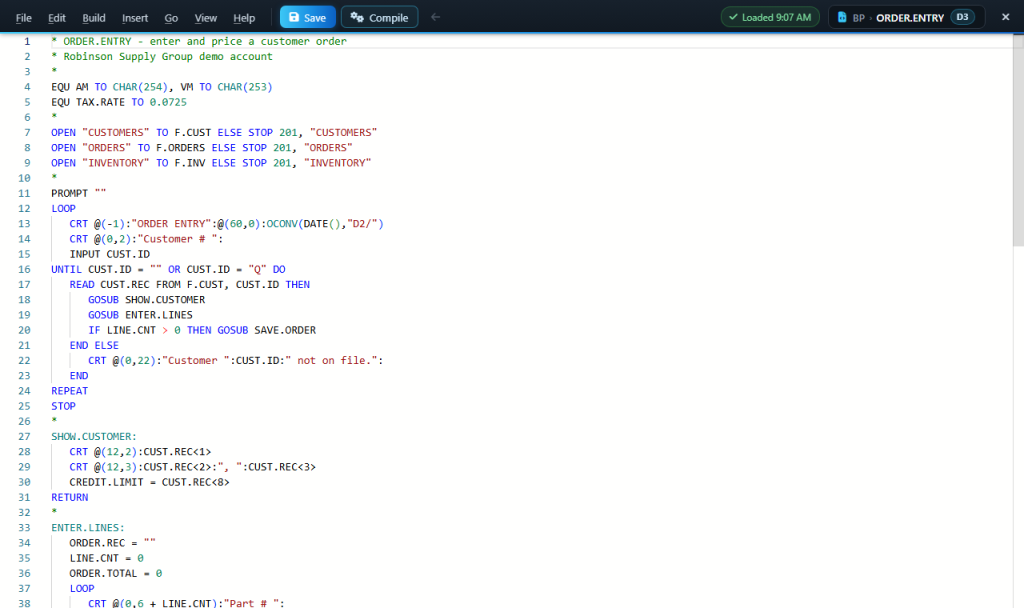This screenshot has width=1024, height=608.
Task: Open the Build menu
Action: [x=93, y=18]
